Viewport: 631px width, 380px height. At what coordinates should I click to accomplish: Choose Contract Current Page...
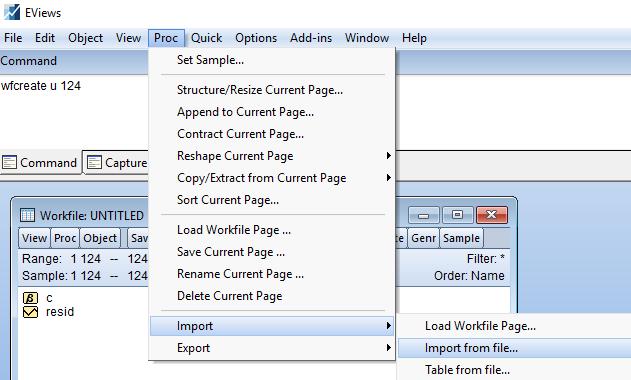click(272, 134)
